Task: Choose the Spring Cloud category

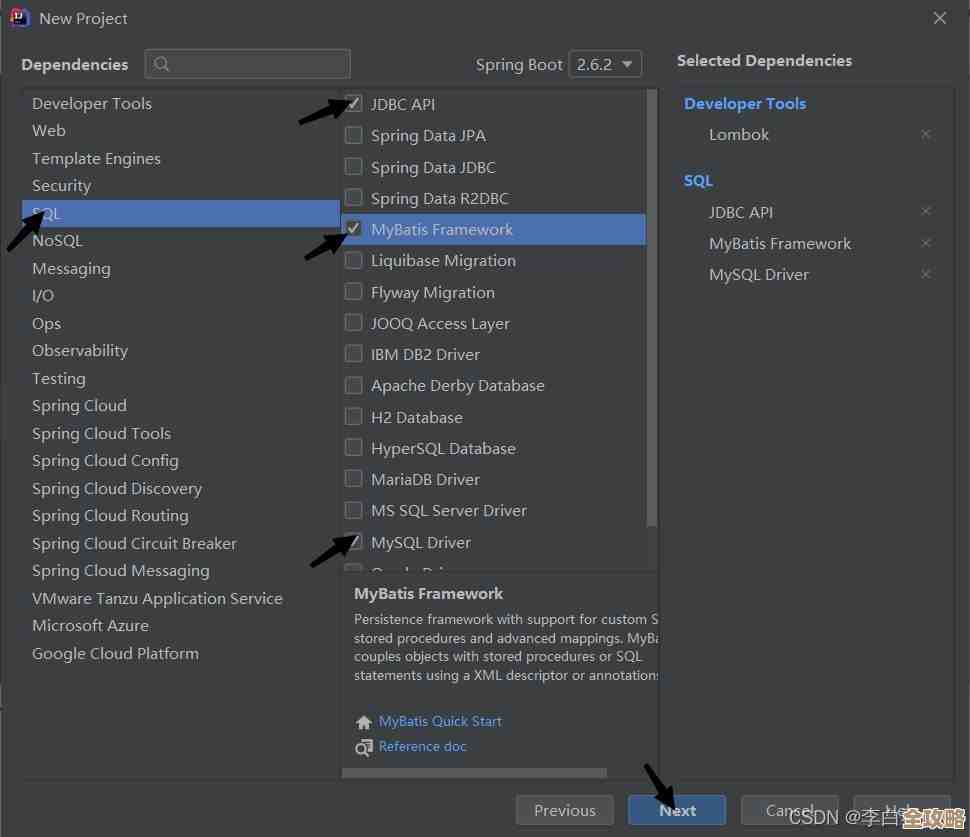Action: pyautogui.click(x=79, y=406)
